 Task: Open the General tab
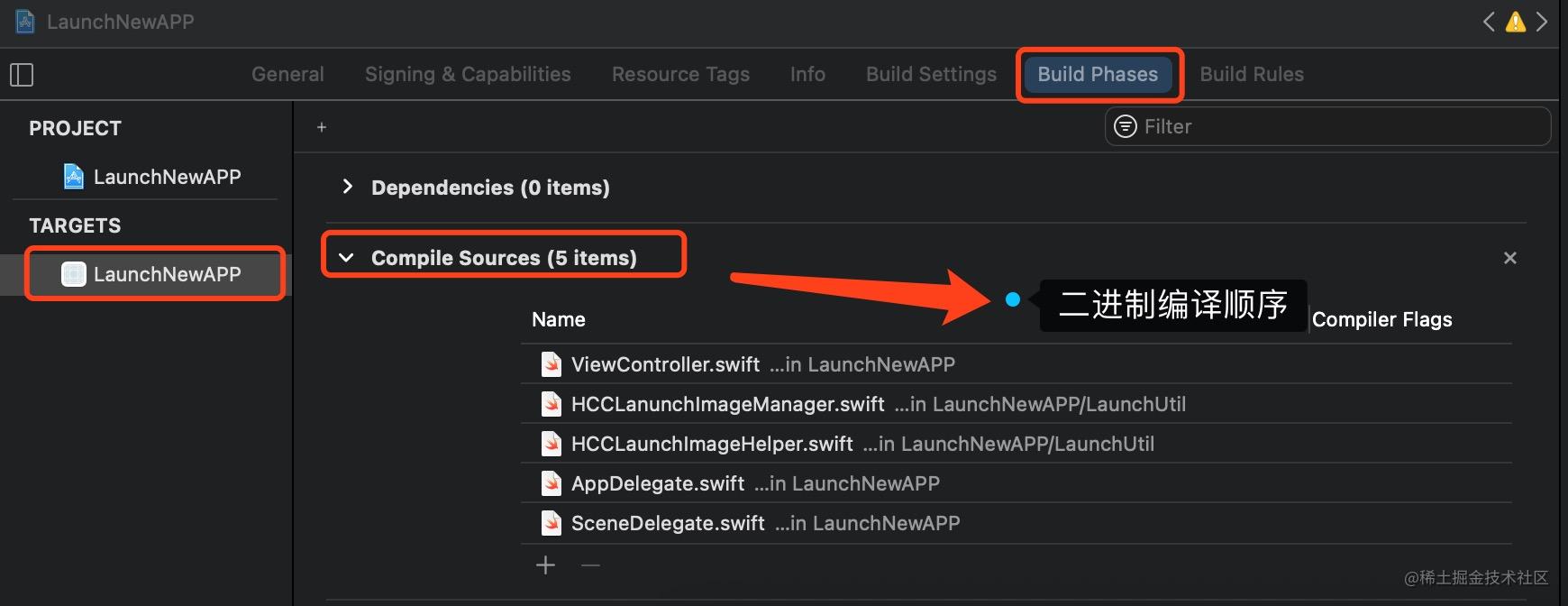click(287, 75)
